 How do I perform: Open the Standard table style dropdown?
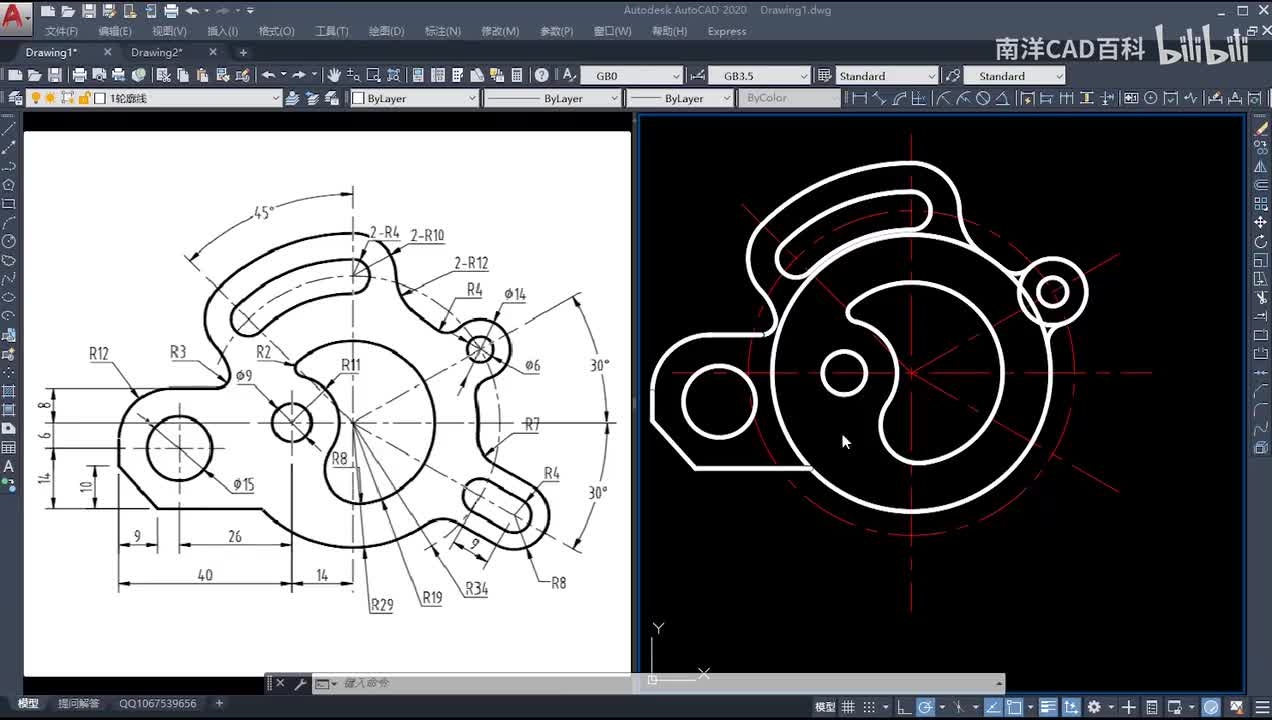click(886, 76)
